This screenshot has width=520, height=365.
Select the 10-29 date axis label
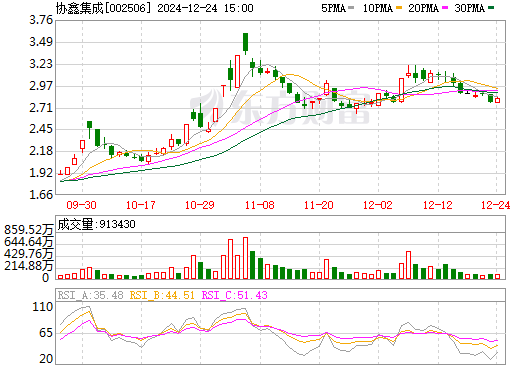(x=200, y=205)
